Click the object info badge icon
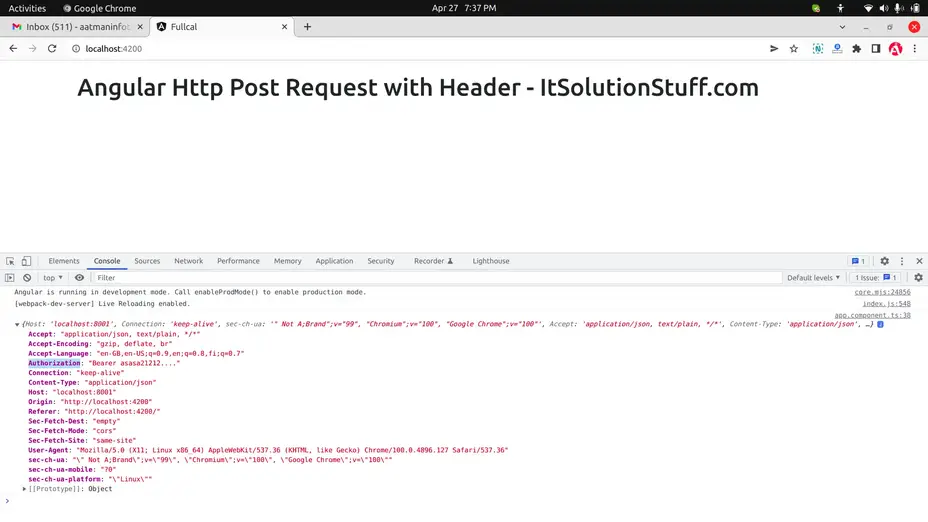 pyautogui.click(x=881, y=324)
